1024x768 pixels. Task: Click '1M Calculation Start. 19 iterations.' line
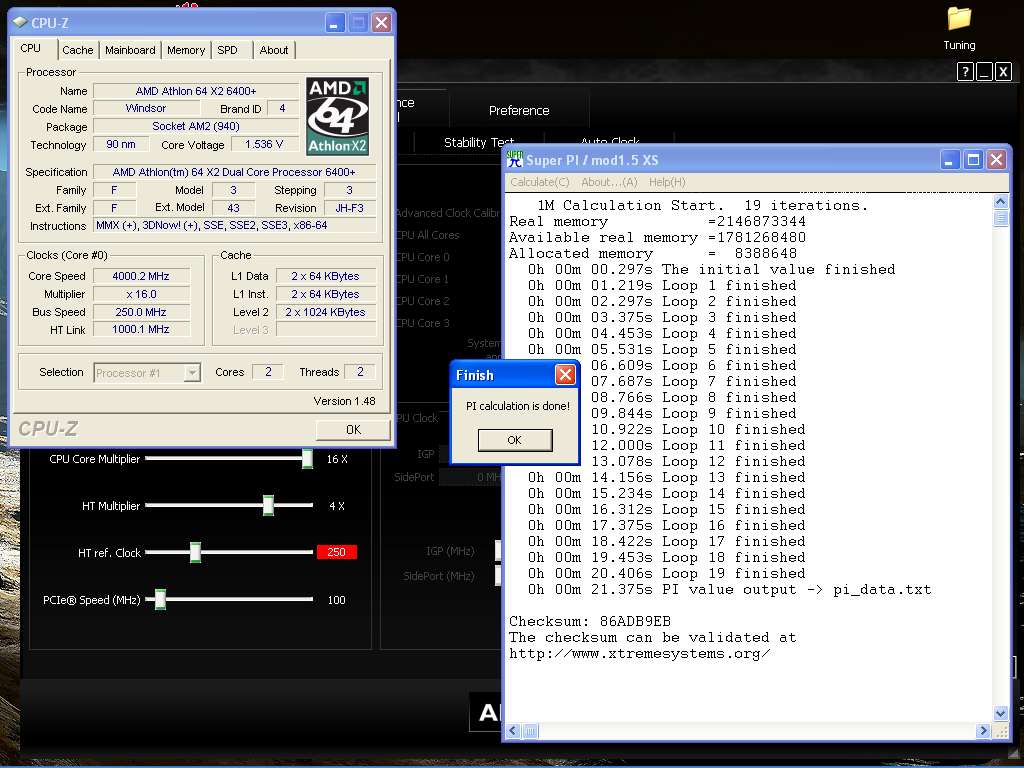click(x=703, y=206)
